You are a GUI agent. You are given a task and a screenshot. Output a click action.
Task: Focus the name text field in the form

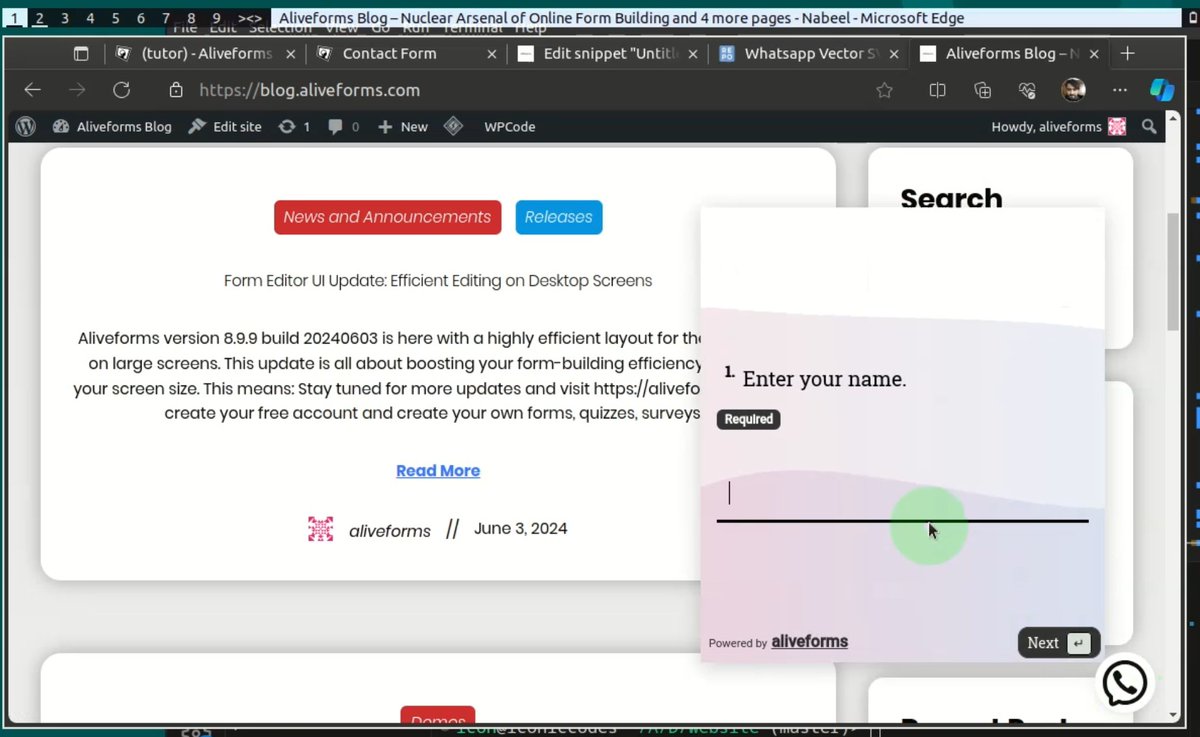point(902,496)
